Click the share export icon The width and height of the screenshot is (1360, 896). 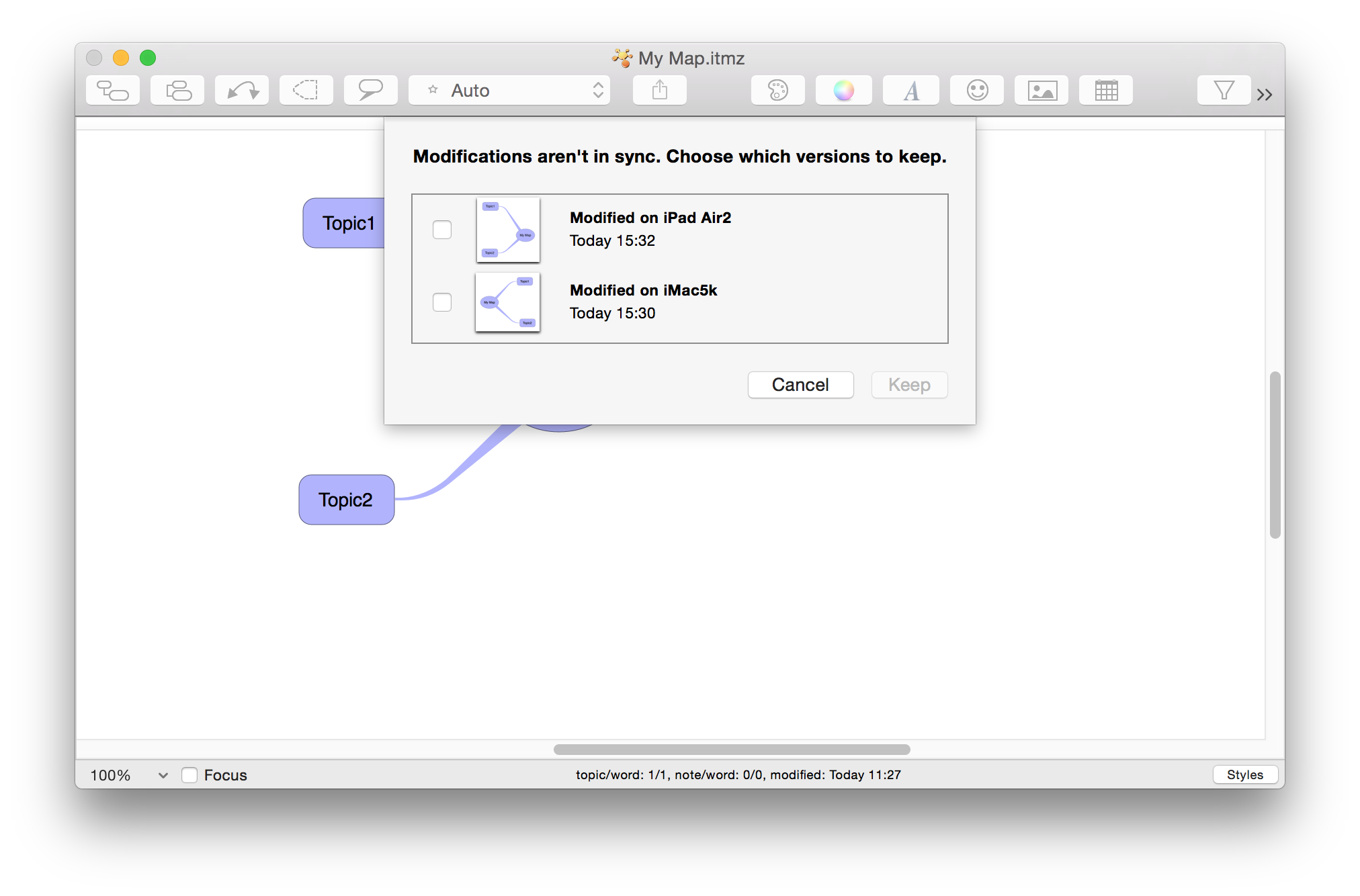coord(660,91)
